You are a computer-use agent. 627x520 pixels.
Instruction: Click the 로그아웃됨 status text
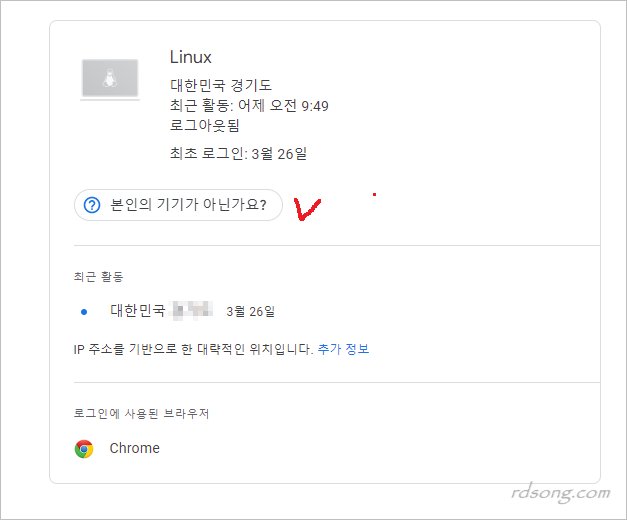(x=205, y=126)
